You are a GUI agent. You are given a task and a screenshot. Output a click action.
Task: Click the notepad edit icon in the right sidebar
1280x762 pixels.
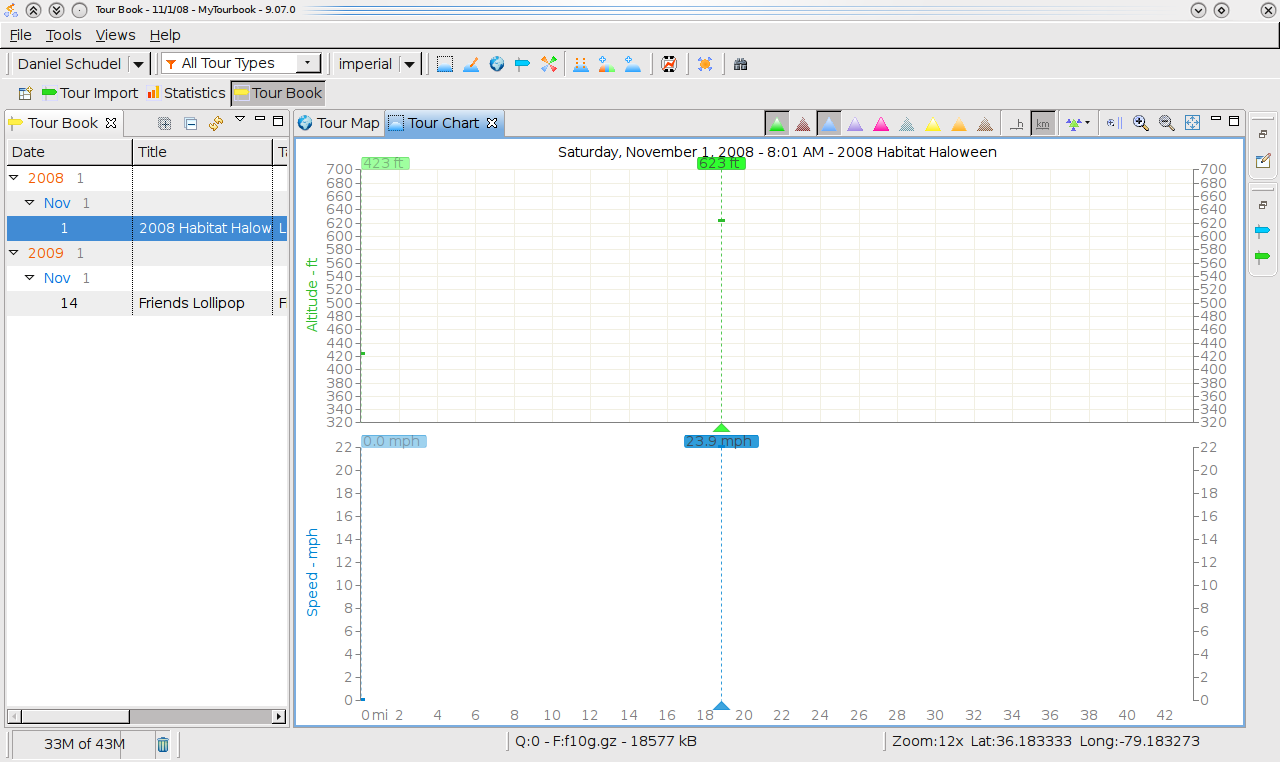coord(1263,161)
